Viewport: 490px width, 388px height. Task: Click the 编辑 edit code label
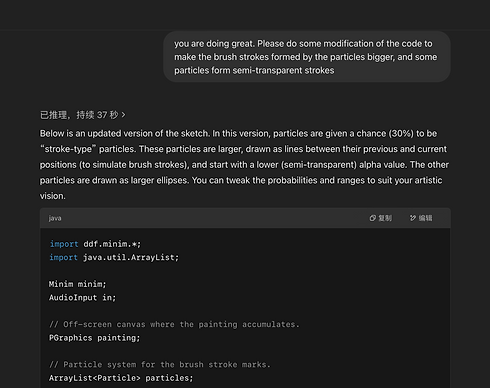[425, 218]
